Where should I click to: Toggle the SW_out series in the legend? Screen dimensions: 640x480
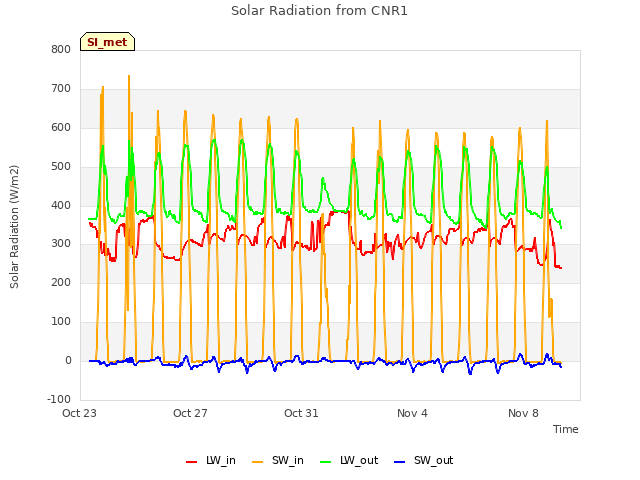click(424, 460)
